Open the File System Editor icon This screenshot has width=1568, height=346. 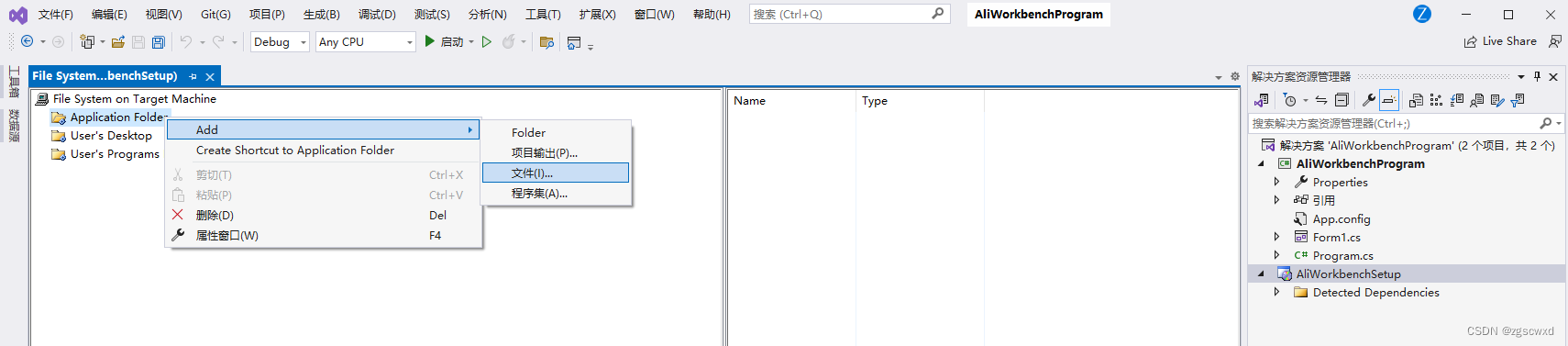click(x=1417, y=100)
